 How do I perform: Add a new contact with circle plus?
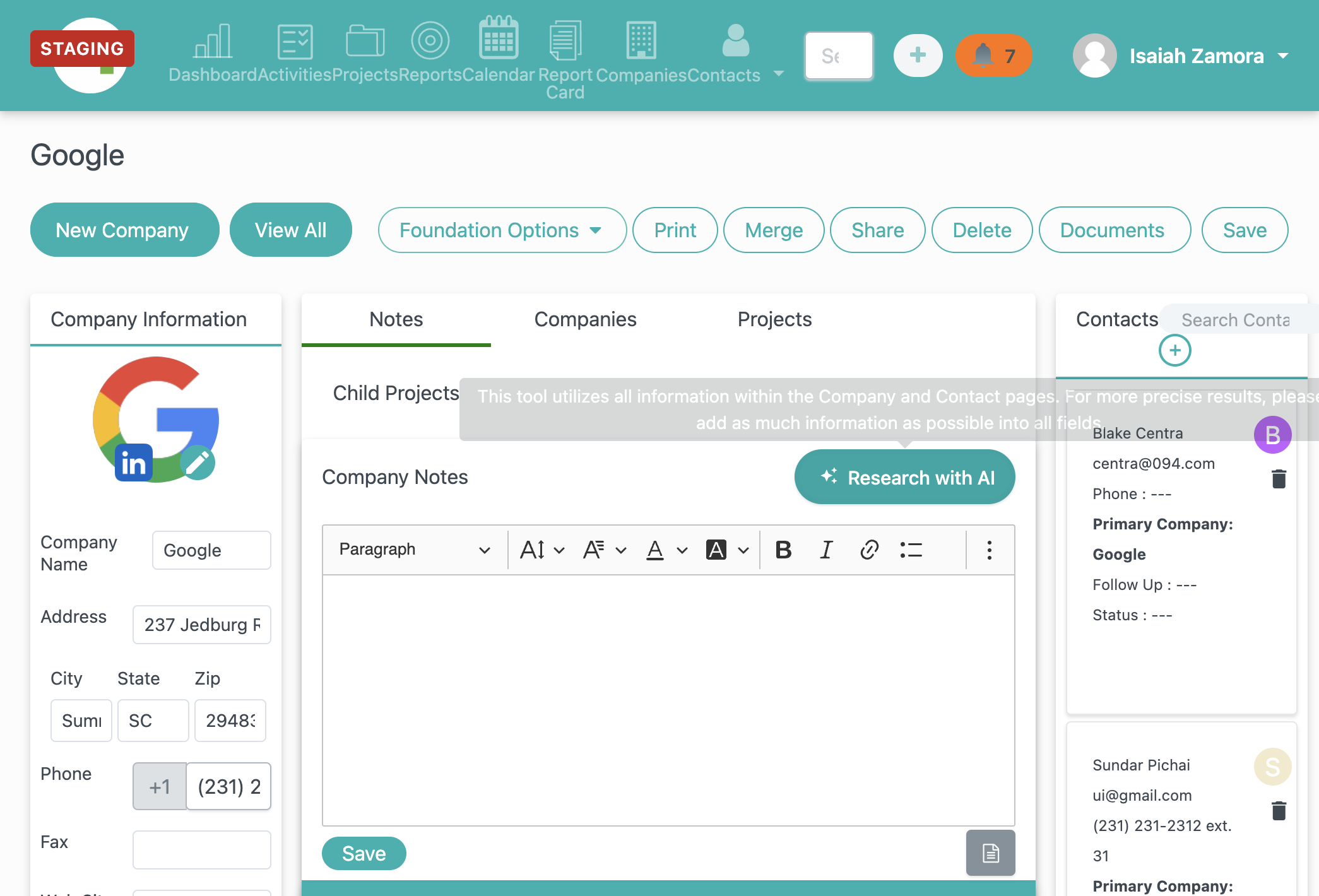click(x=1174, y=350)
